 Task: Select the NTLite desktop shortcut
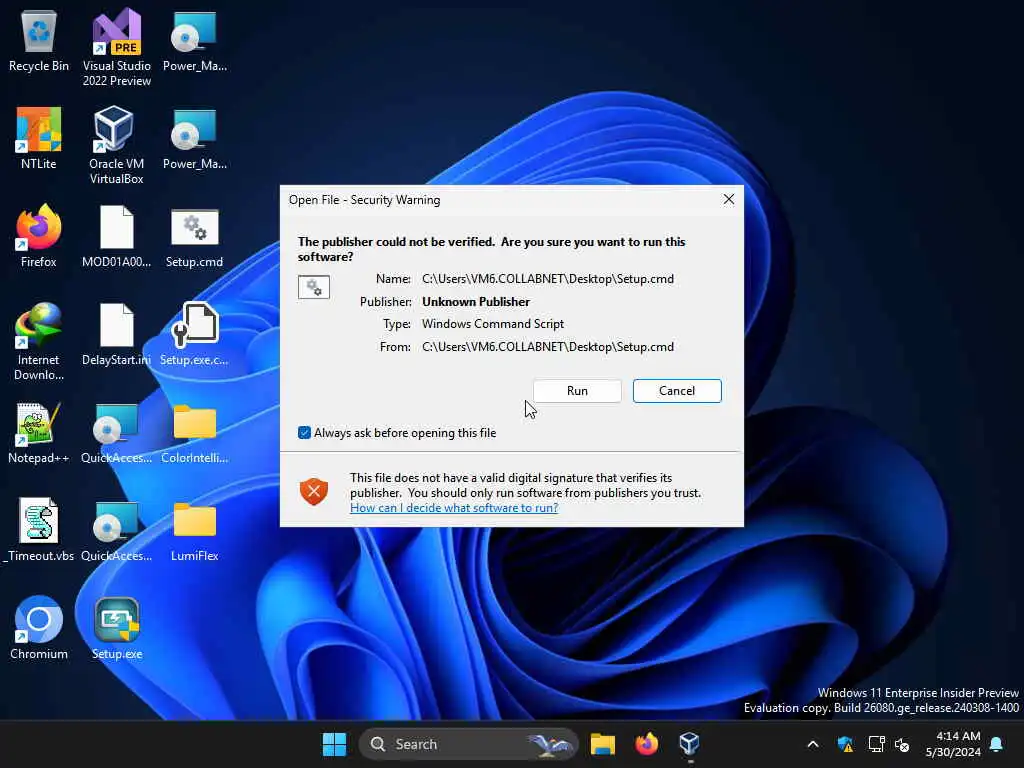pos(39,138)
